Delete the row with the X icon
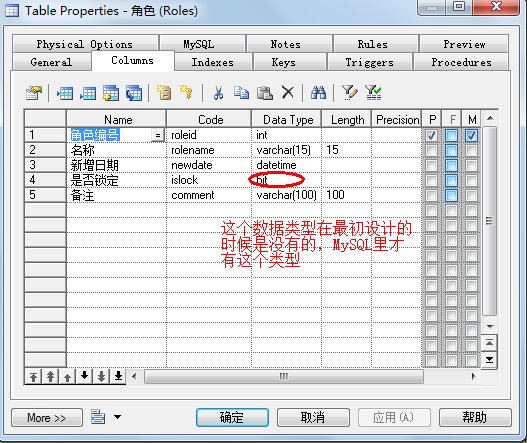Screen dimensions: 527x443 (x=288, y=92)
